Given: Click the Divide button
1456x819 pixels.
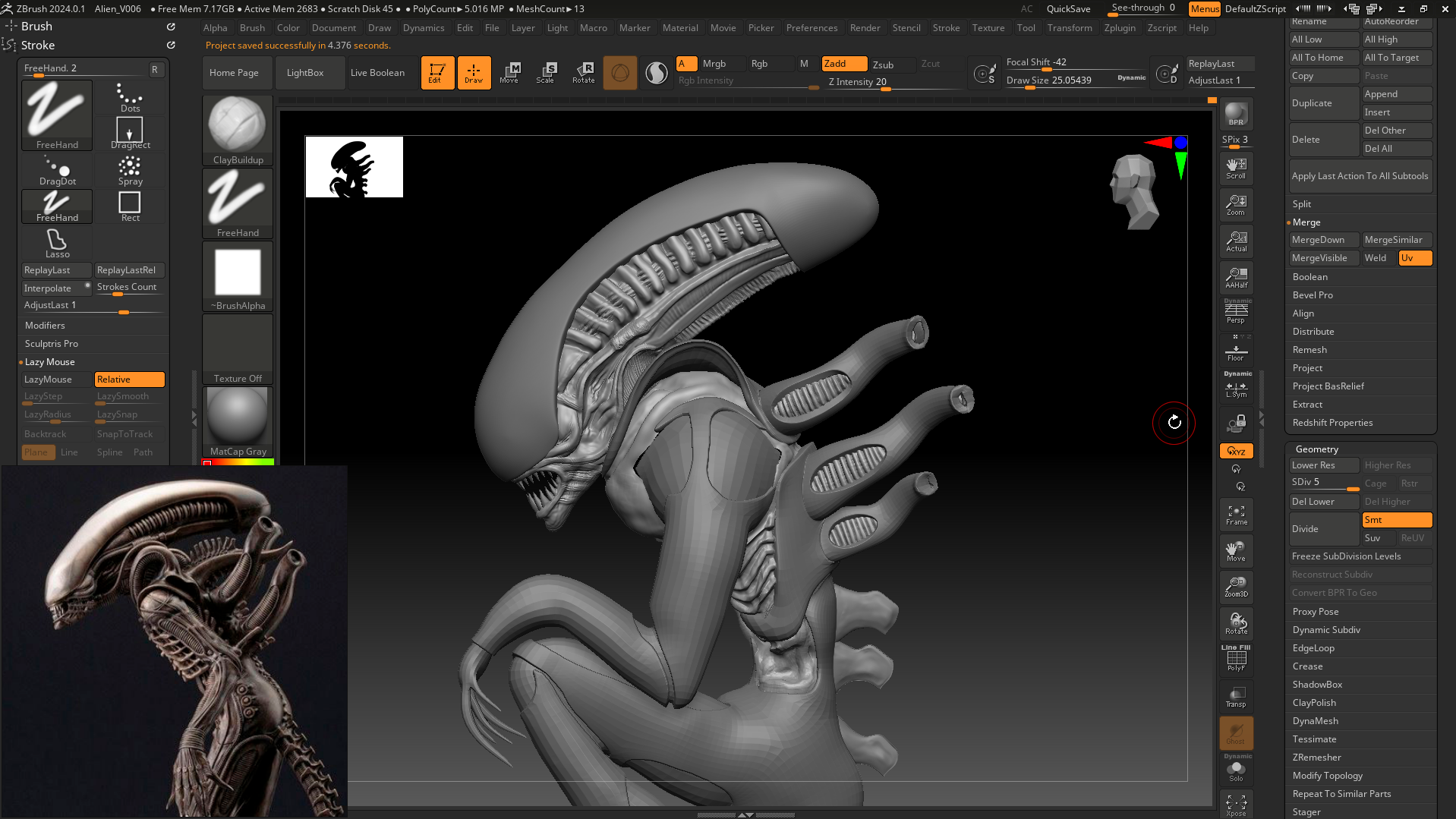Looking at the screenshot, I should click(1324, 529).
